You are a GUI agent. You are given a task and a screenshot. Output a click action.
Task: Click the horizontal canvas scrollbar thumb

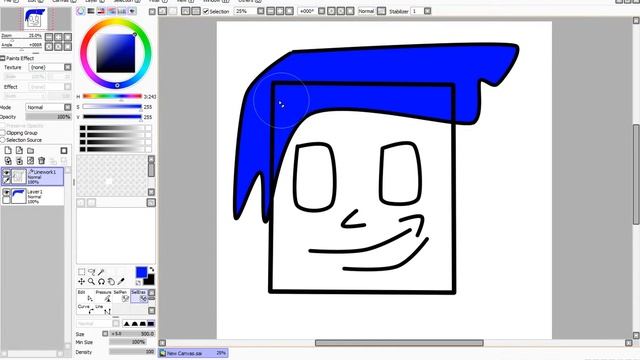399,343
